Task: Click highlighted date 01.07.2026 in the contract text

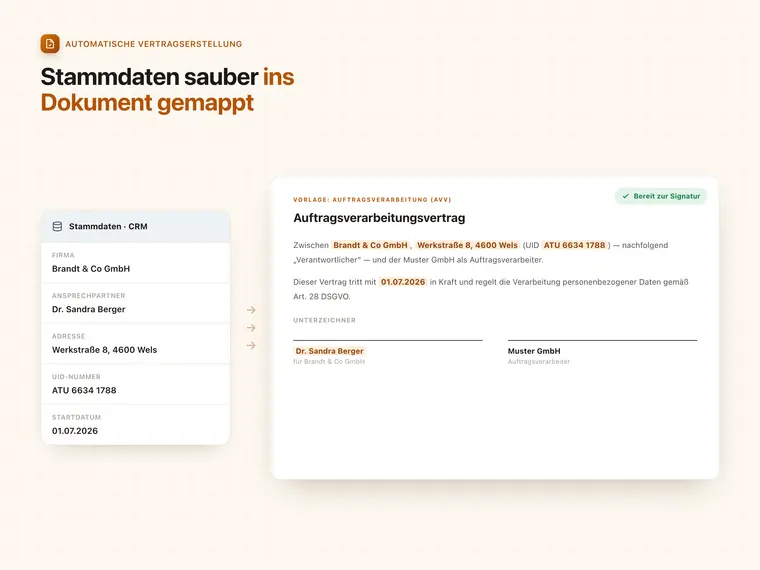Action: pyautogui.click(x=403, y=282)
